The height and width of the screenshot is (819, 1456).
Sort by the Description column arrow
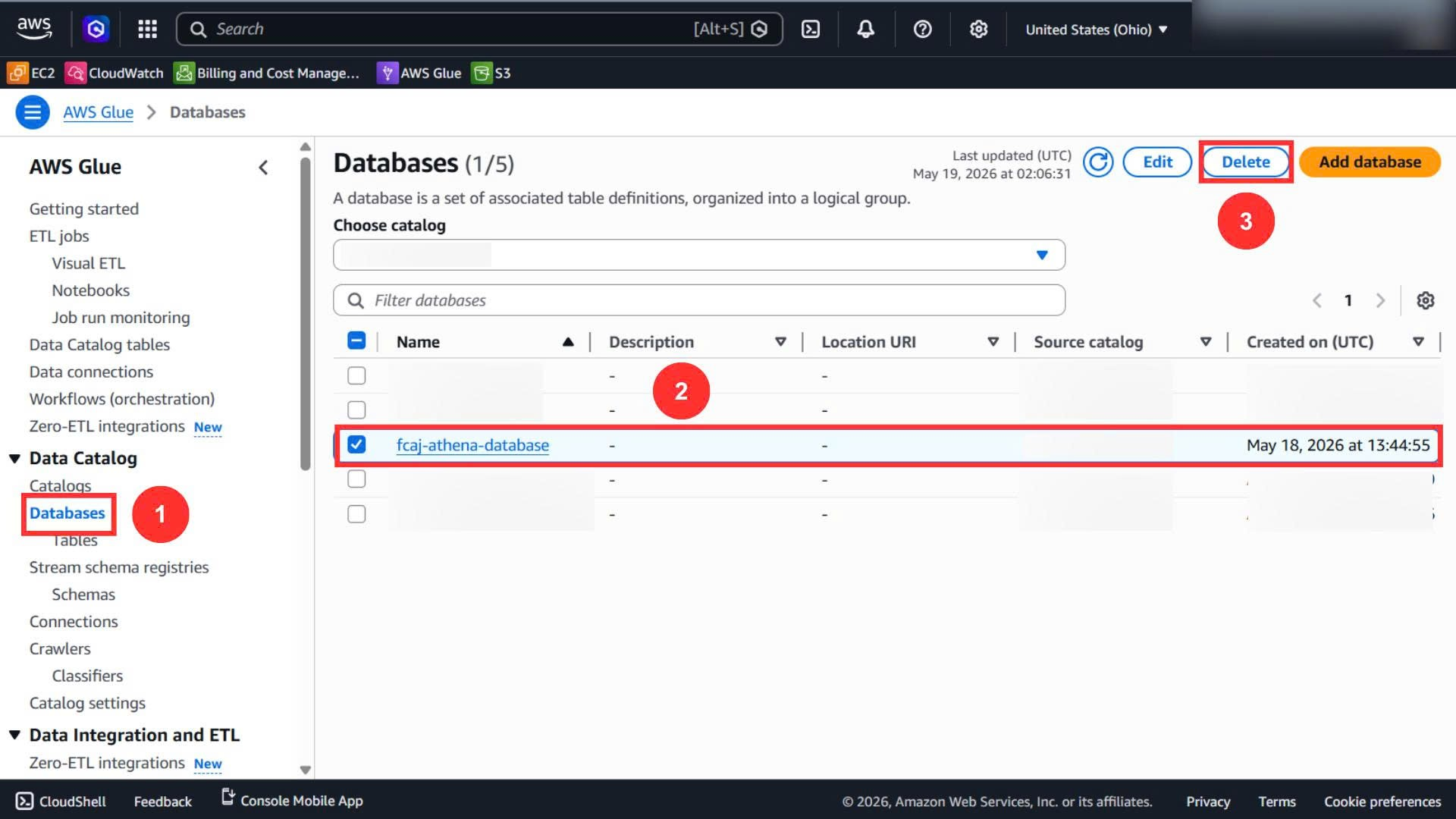pyautogui.click(x=780, y=342)
